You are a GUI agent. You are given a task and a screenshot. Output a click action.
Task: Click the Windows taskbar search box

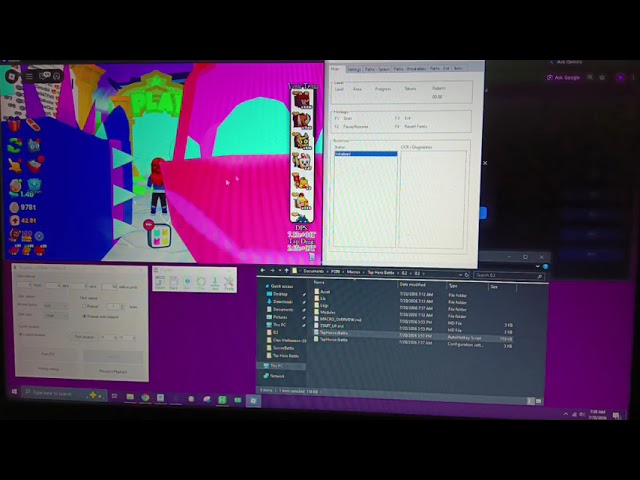(x=64, y=393)
